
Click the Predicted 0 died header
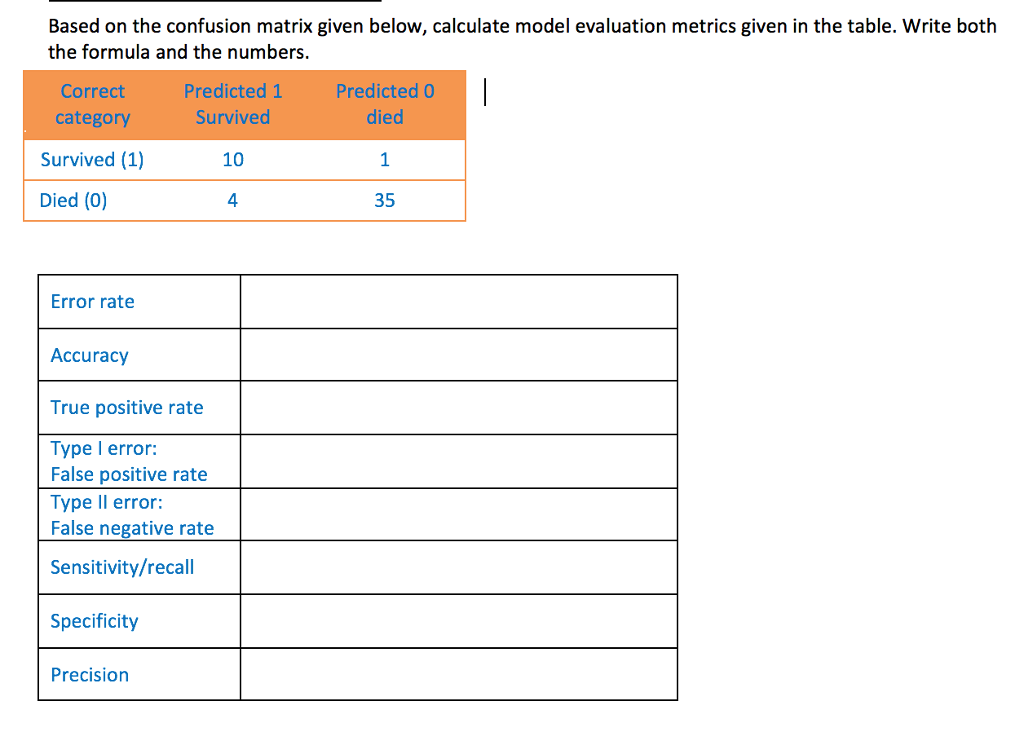[385, 104]
